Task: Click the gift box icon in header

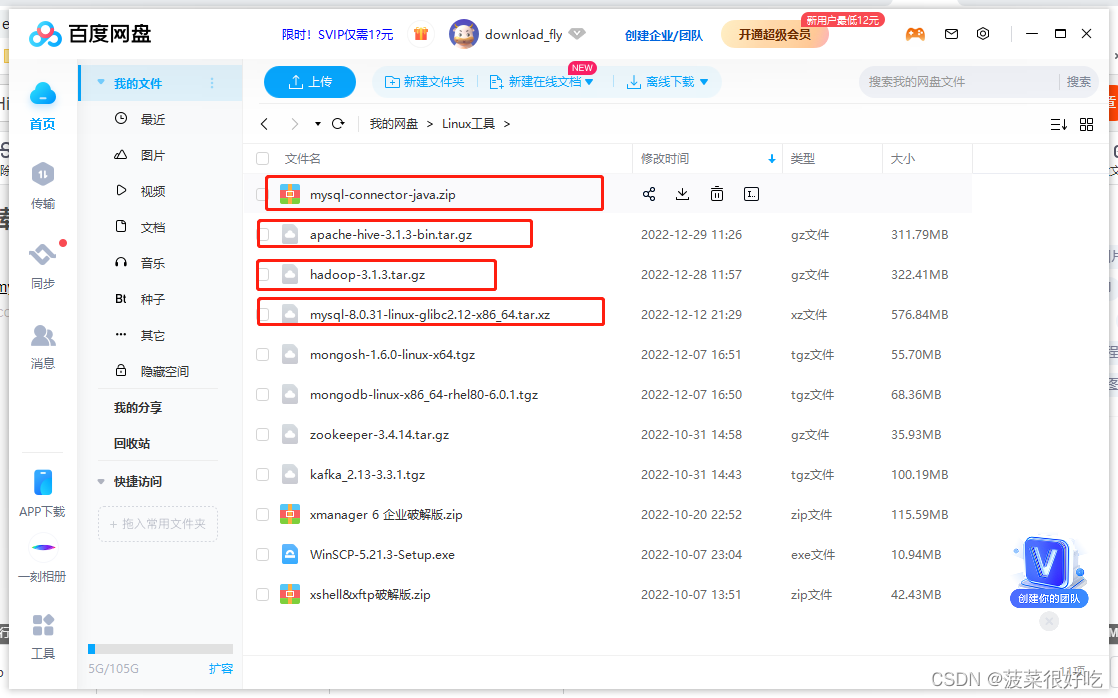Action: click(x=421, y=34)
